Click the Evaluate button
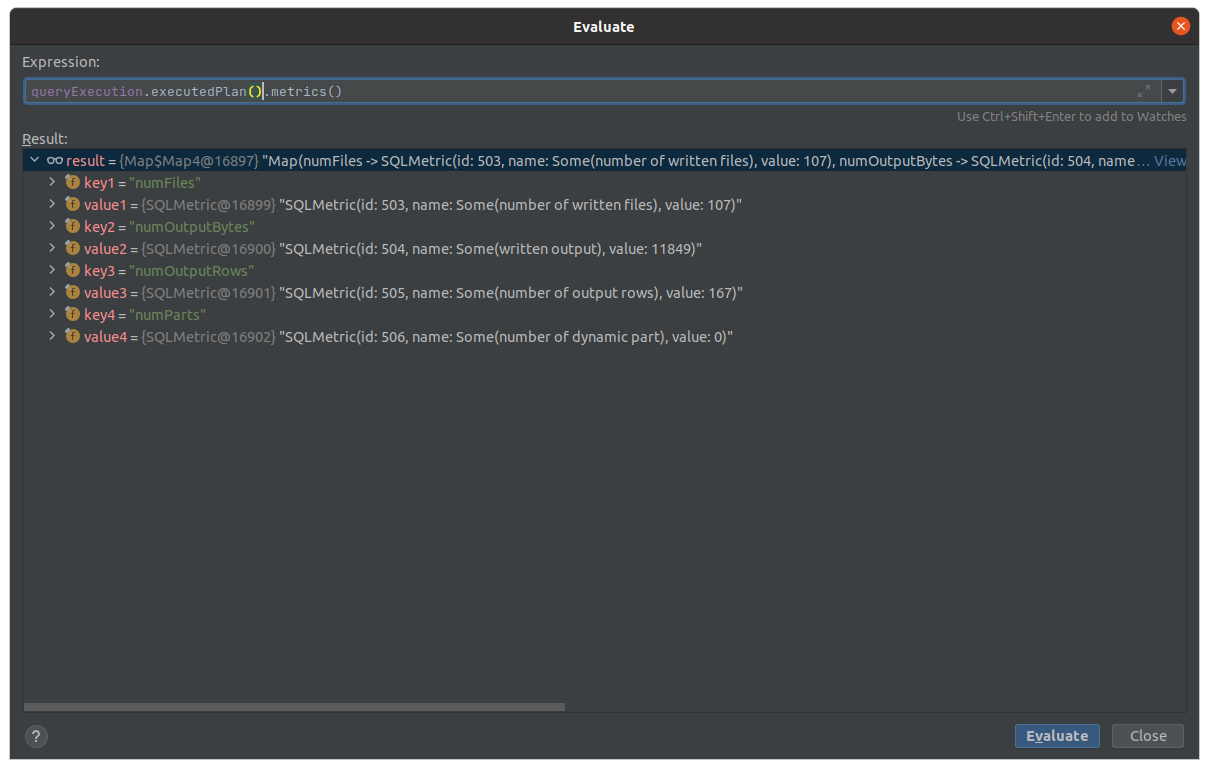1209x769 pixels. [1057, 736]
